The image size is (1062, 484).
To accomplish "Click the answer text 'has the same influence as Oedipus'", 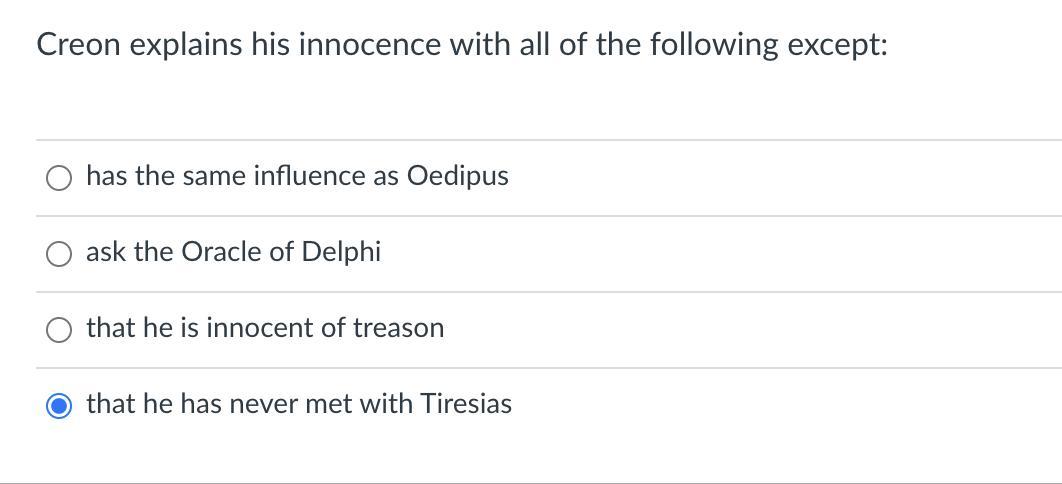I will point(297,176).
